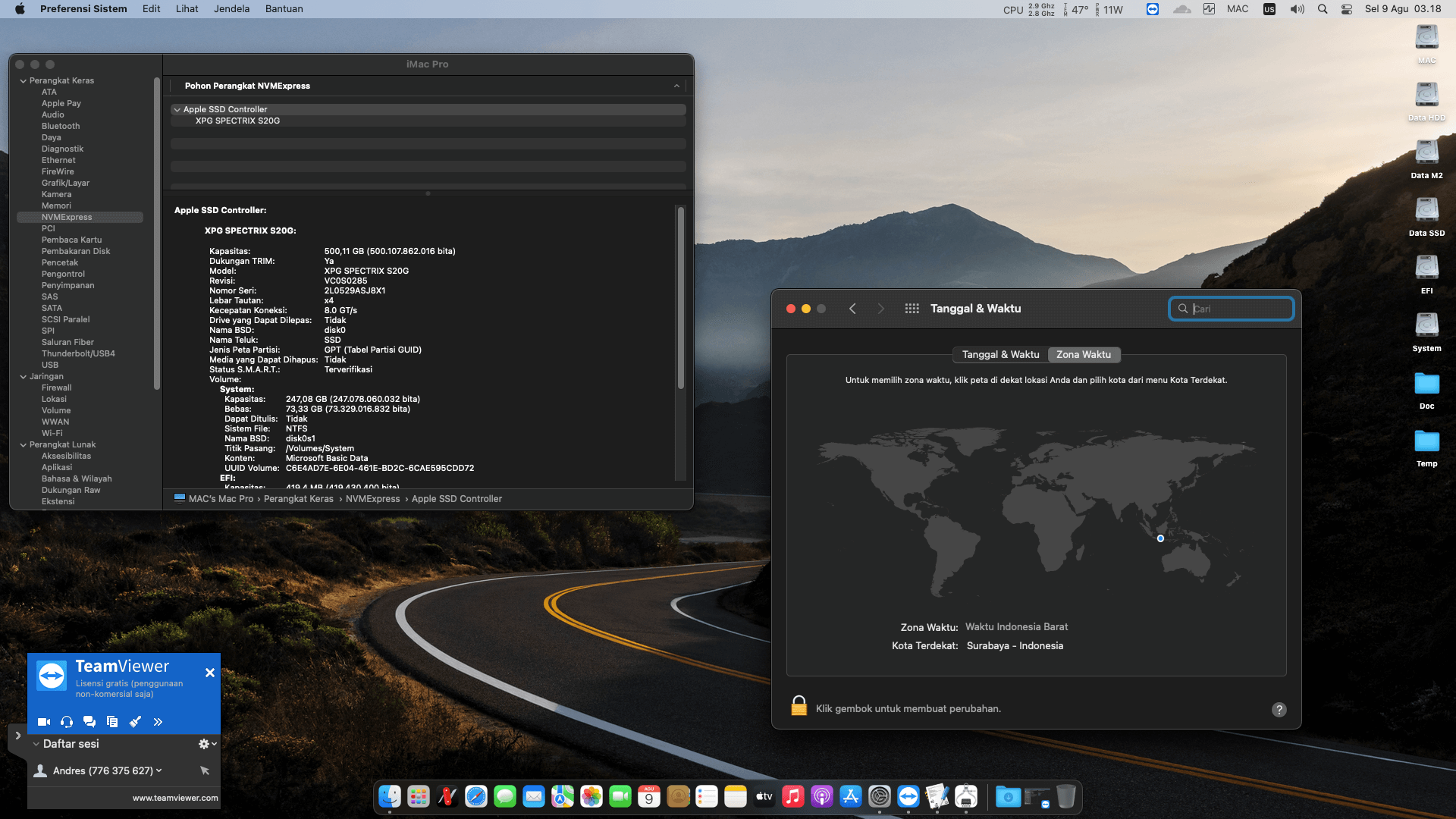Click the Show All grid icon
Image resolution: width=1456 pixels, height=819 pixels.
click(912, 309)
